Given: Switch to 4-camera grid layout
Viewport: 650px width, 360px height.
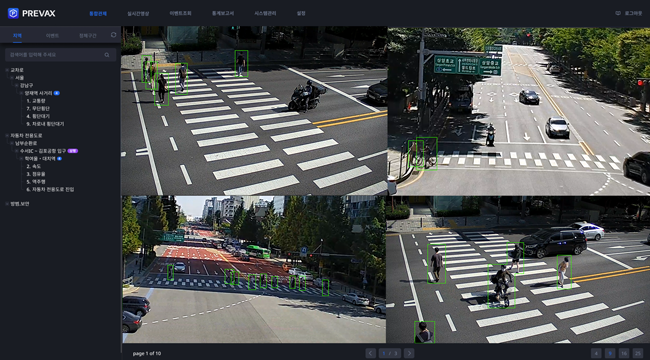Looking at the screenshot, I should pyautogui.click(x=597, y=353).
